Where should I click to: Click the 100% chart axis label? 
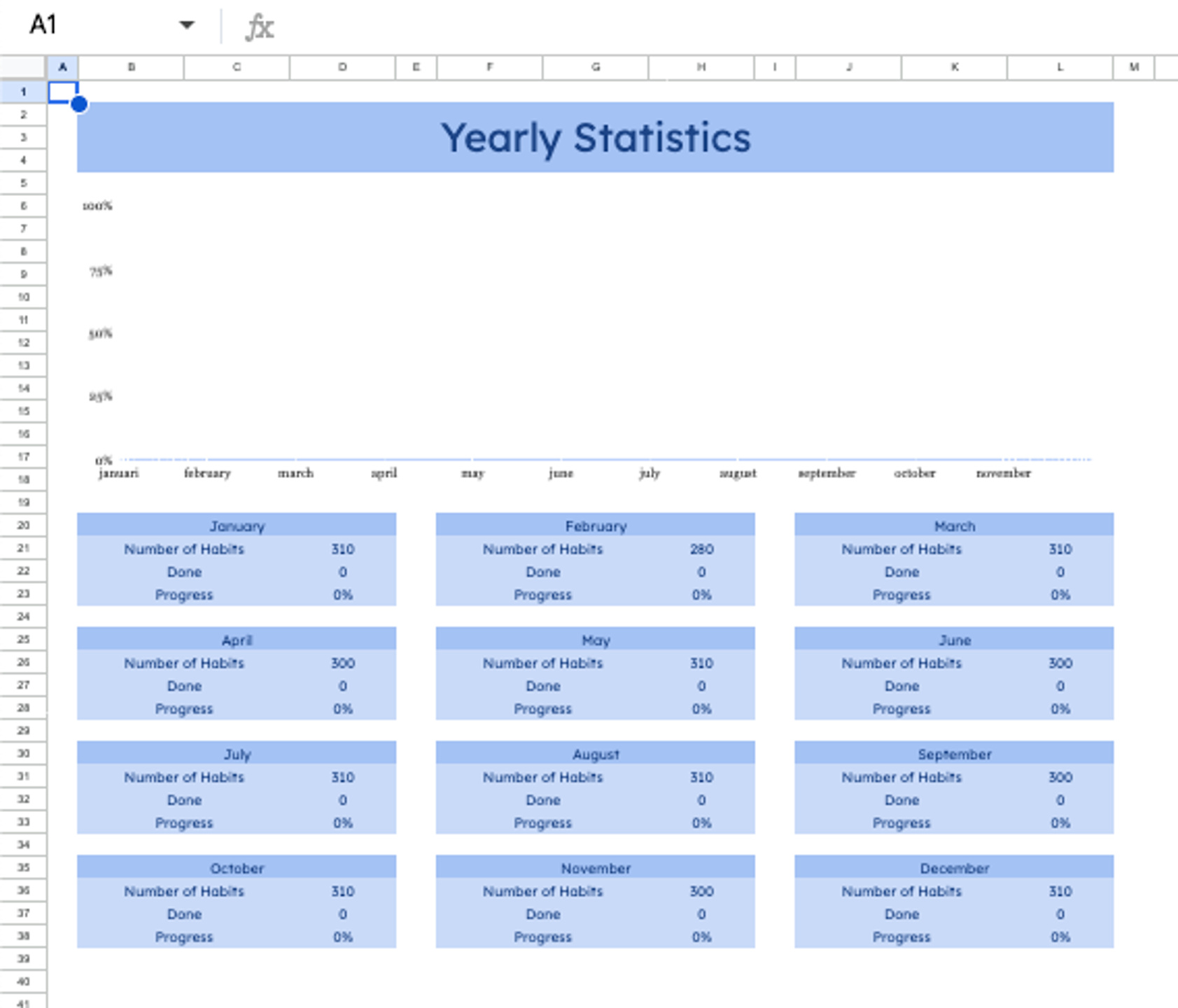[97, 206]
